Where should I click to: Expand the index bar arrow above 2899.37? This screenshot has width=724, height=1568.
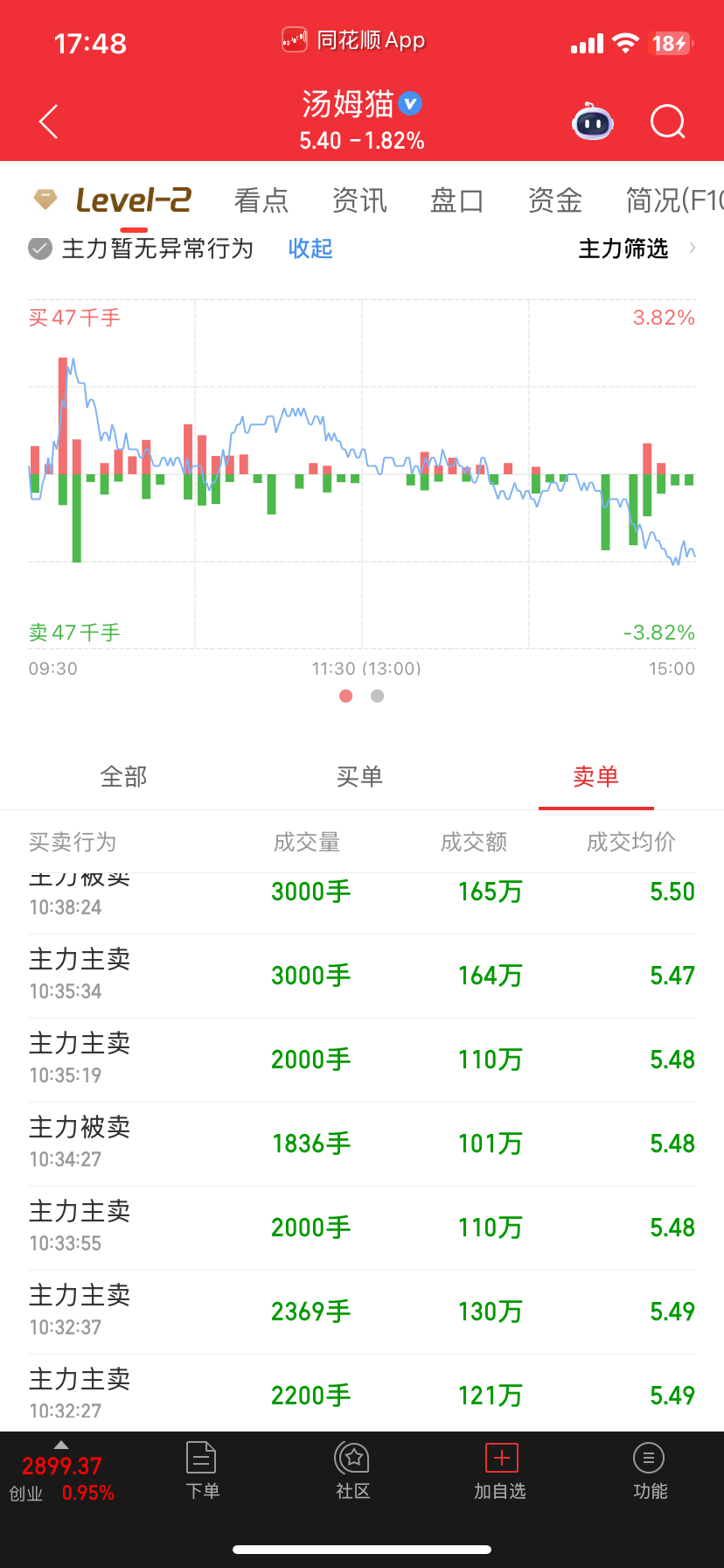[x=60, y=1445]
